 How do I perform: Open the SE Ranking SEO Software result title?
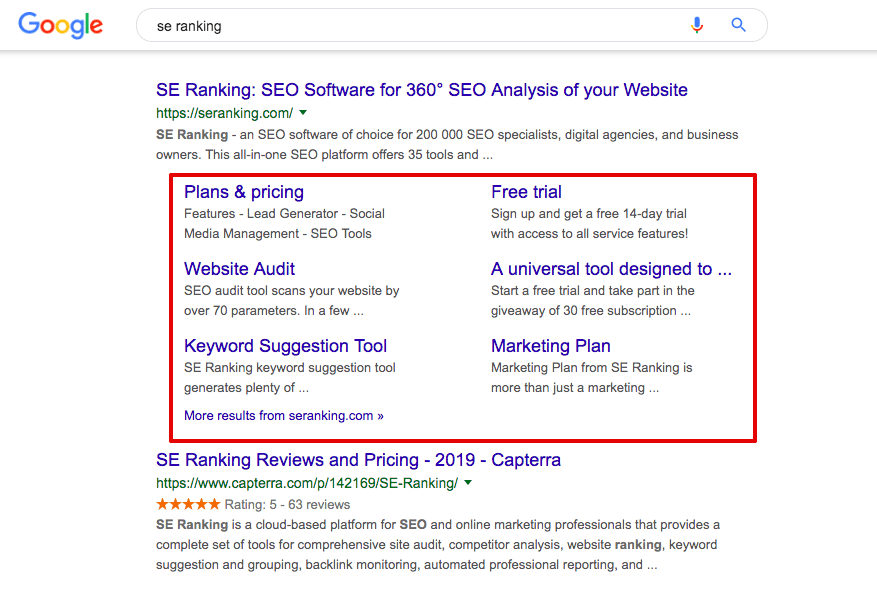(422, 90)
